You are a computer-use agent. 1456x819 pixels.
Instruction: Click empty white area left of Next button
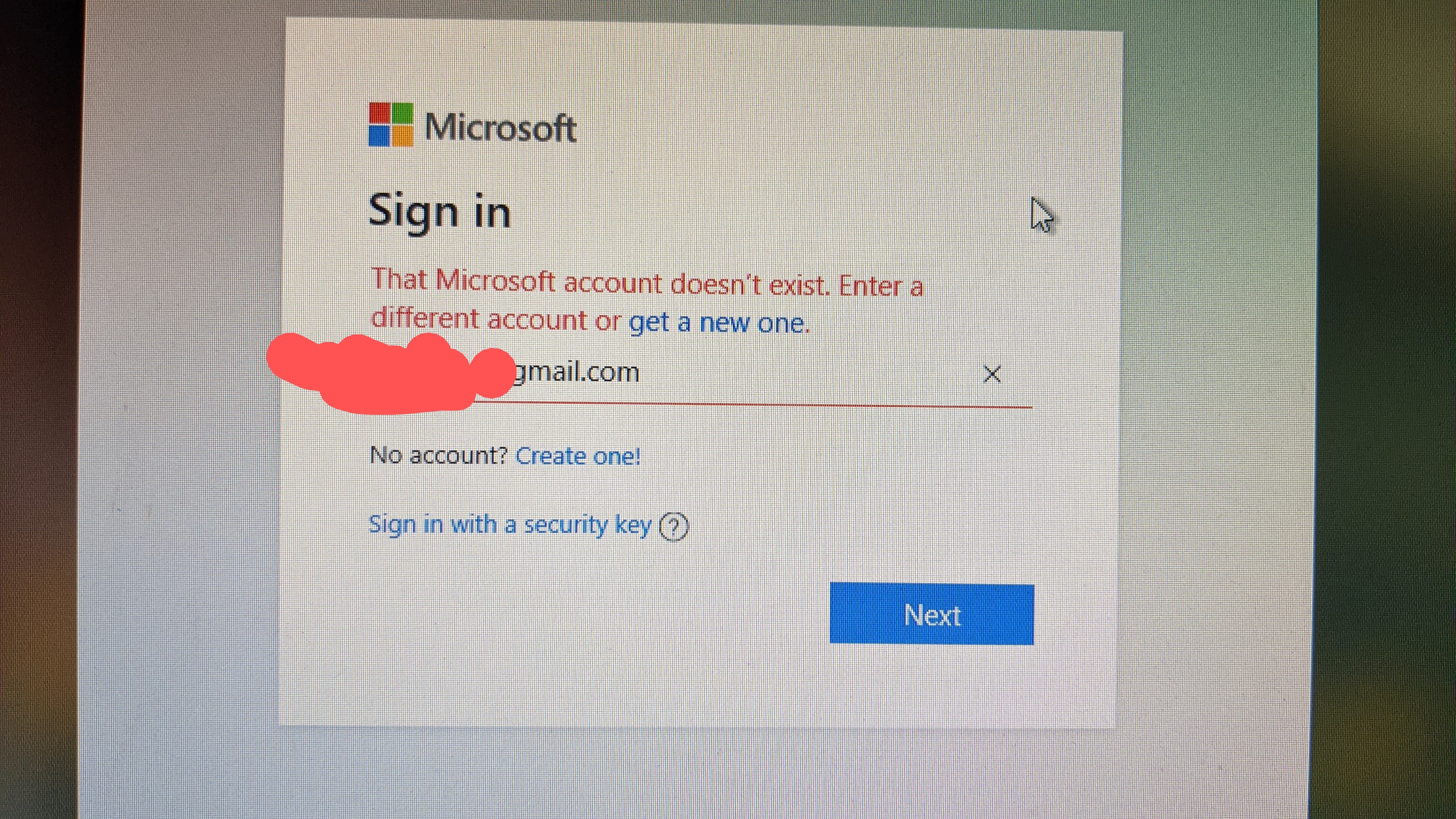pos(599,614)
